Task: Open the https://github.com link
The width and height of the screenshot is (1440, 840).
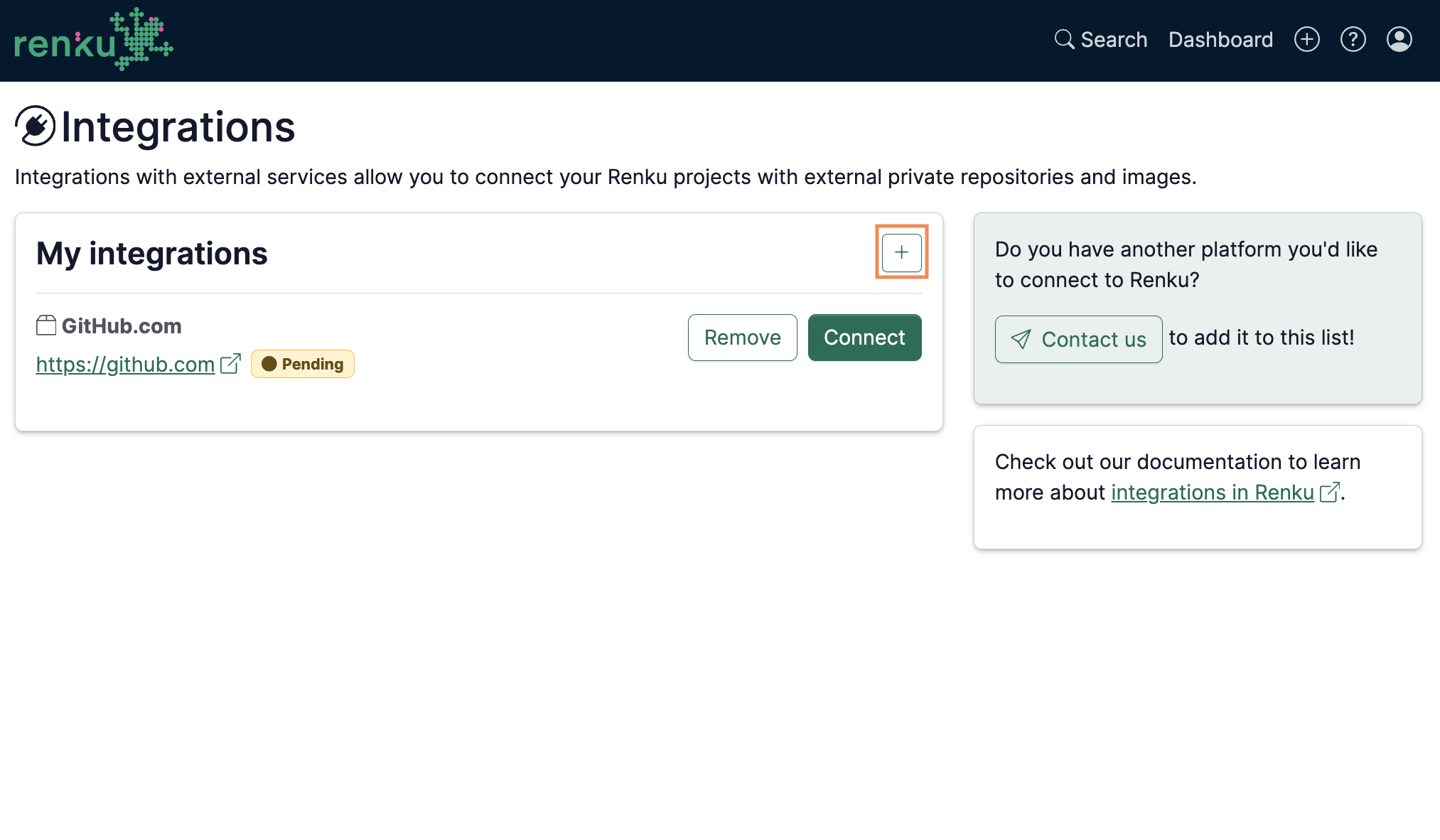Action: [125, 365]
